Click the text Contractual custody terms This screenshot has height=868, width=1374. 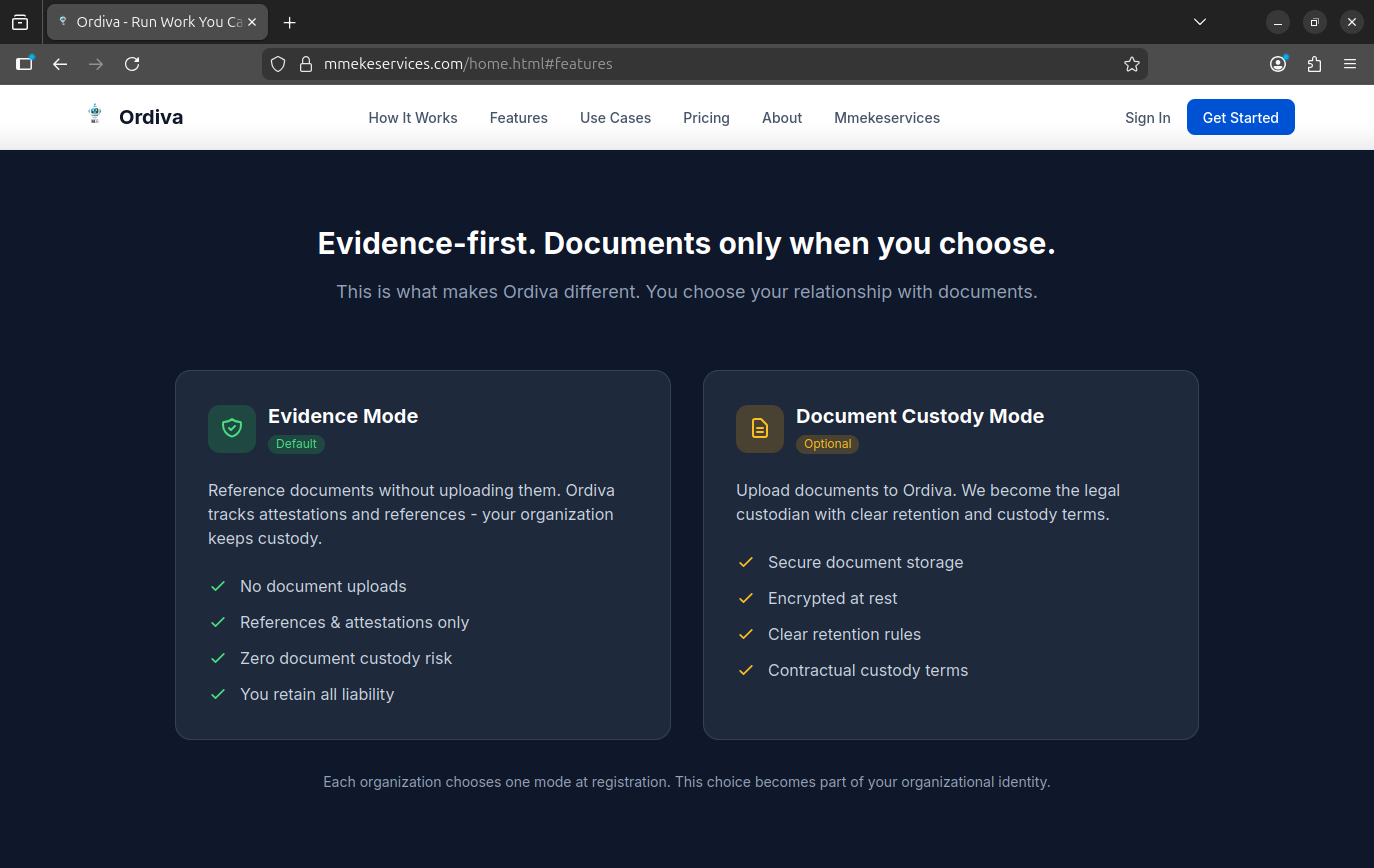click(x=868, y=670)
